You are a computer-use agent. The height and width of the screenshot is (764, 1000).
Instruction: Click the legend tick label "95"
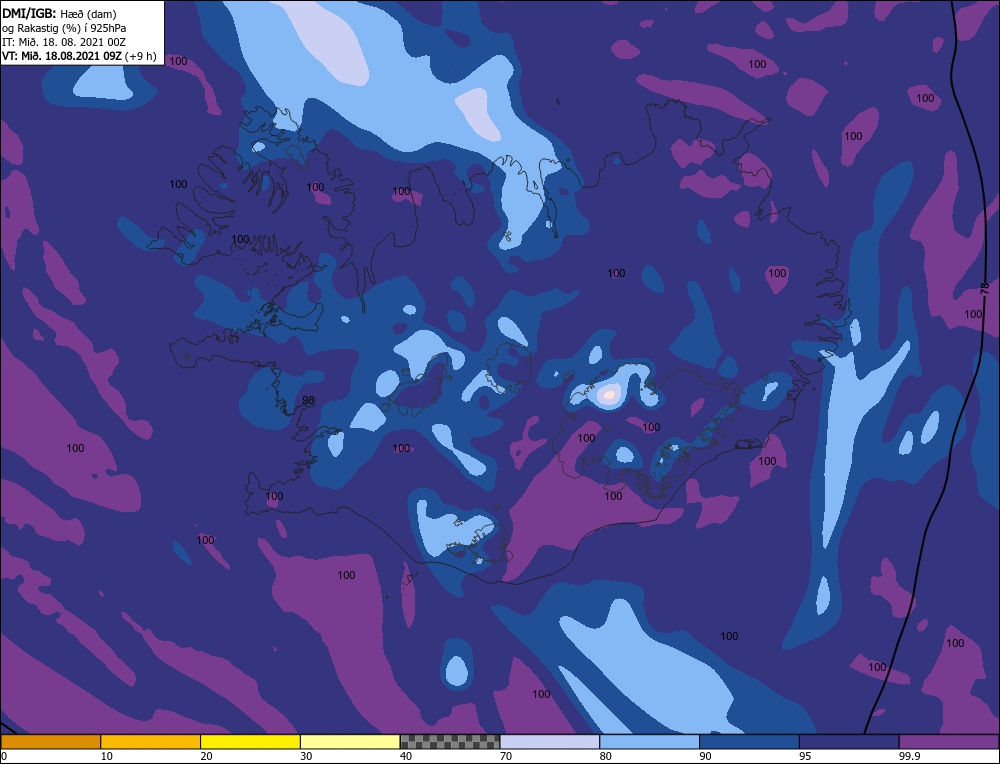[x=805, y=756]
